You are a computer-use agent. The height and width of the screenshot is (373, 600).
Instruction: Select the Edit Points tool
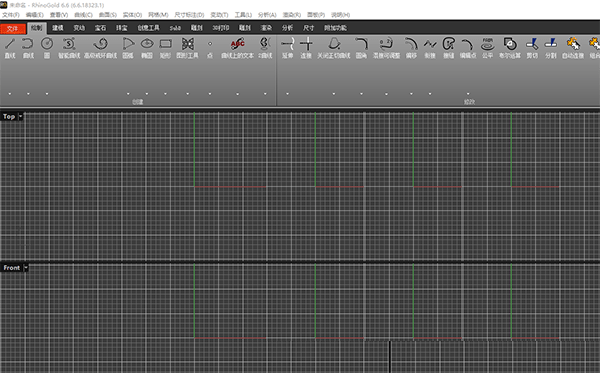point(467,44)
